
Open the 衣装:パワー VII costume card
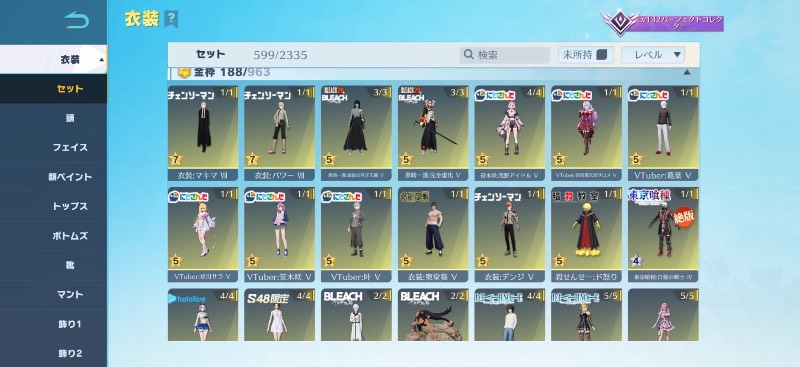point(279,133)
